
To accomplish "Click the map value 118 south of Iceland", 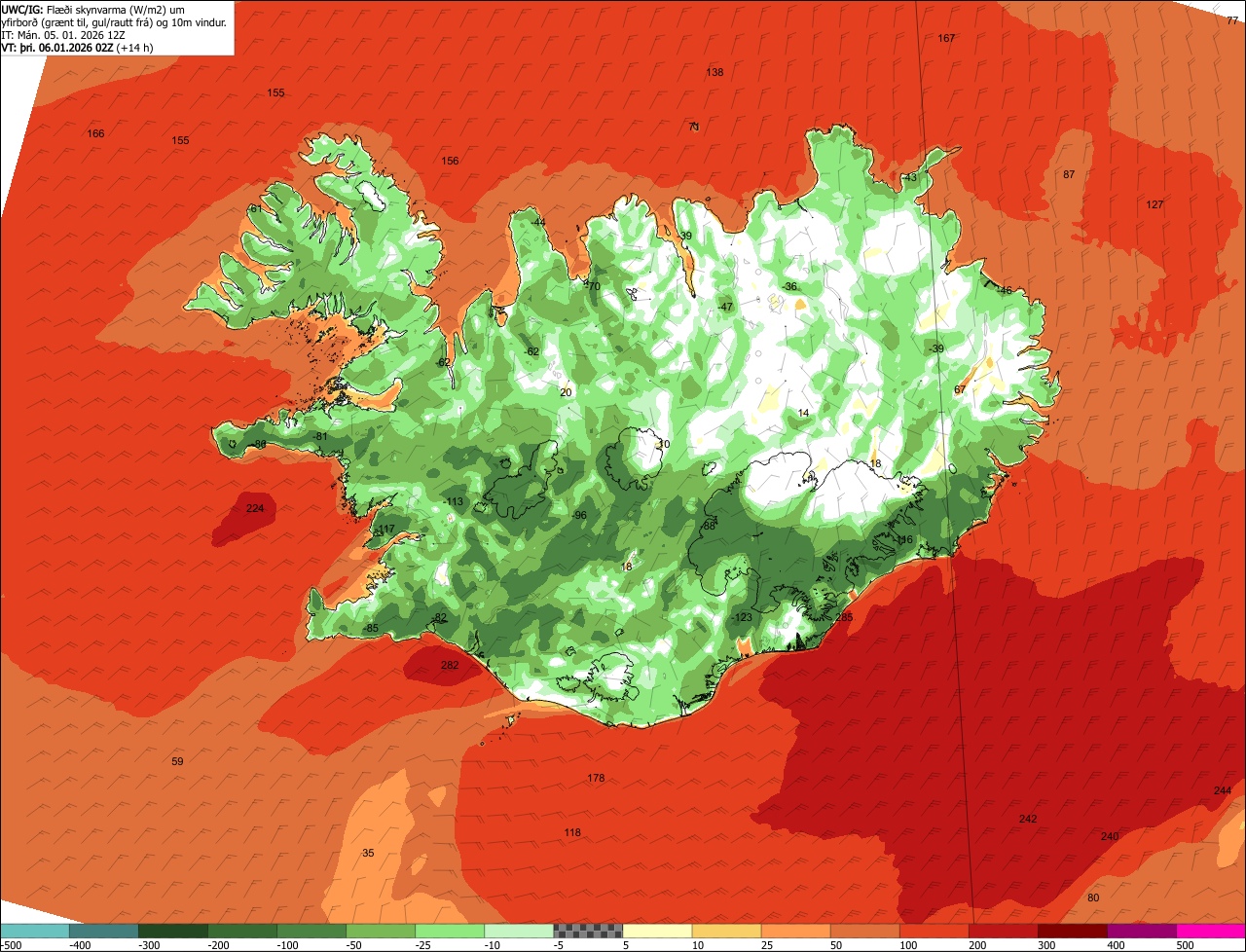I will pyautogui.click(x=572, y=832).
